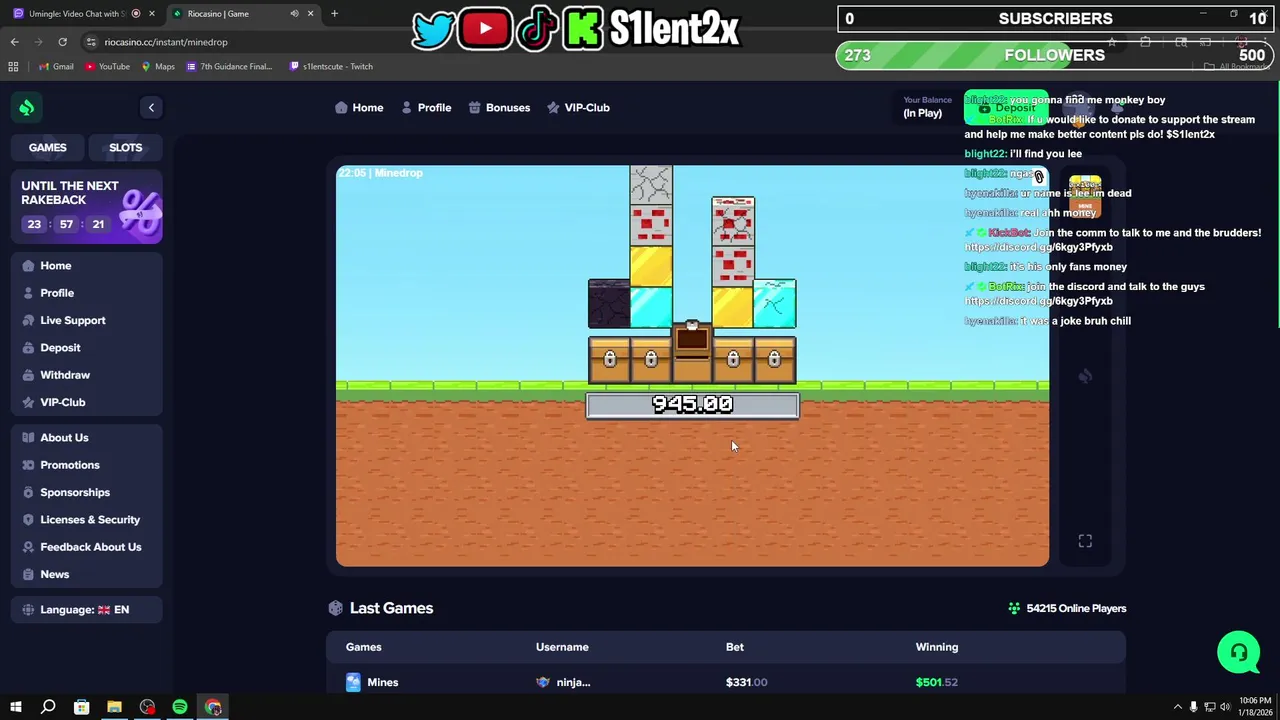Switch to the Umingle Video Chat tab

[x=82, y=14]
